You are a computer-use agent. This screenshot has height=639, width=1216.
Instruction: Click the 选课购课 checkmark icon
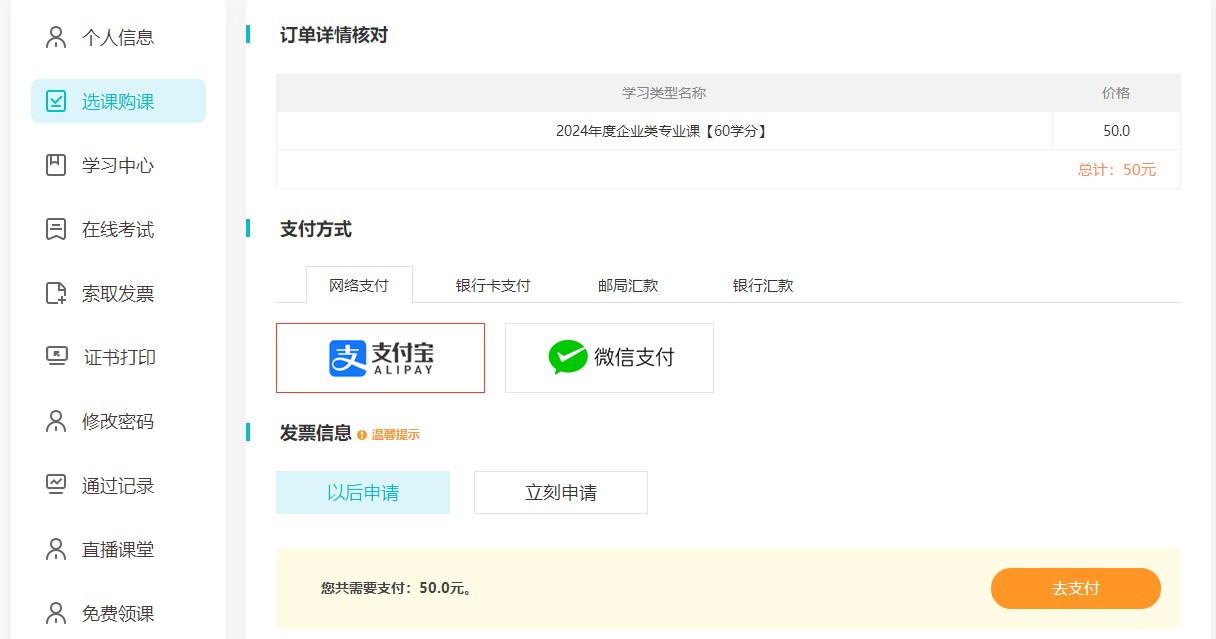[56, 102]
